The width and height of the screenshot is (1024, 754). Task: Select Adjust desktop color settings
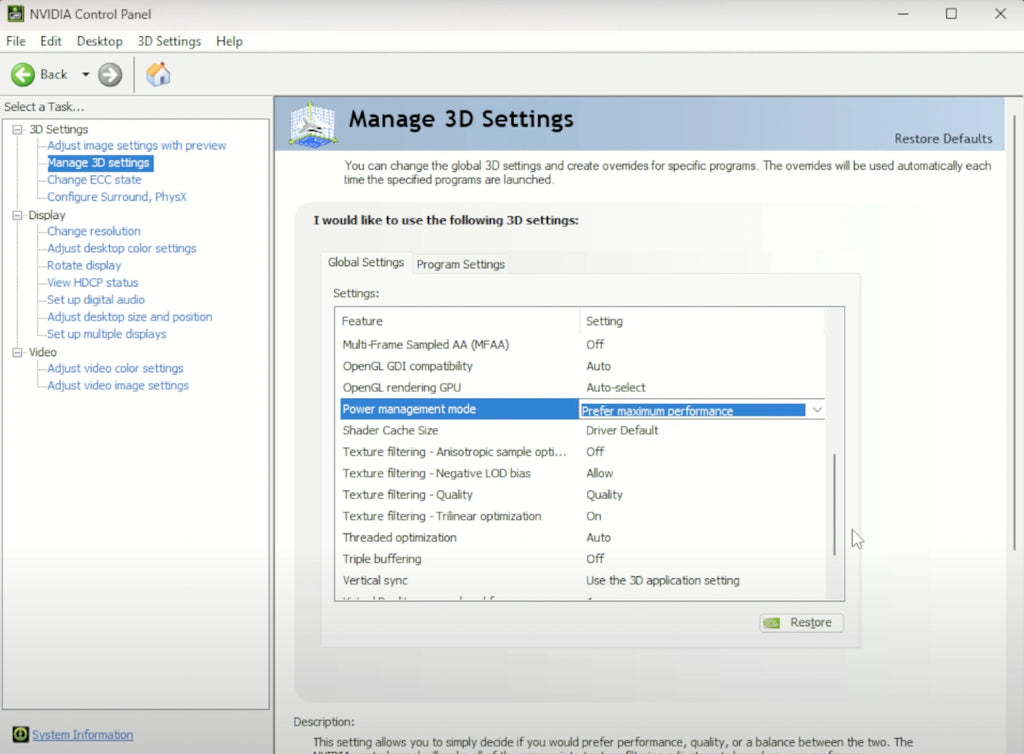[121, 248]
